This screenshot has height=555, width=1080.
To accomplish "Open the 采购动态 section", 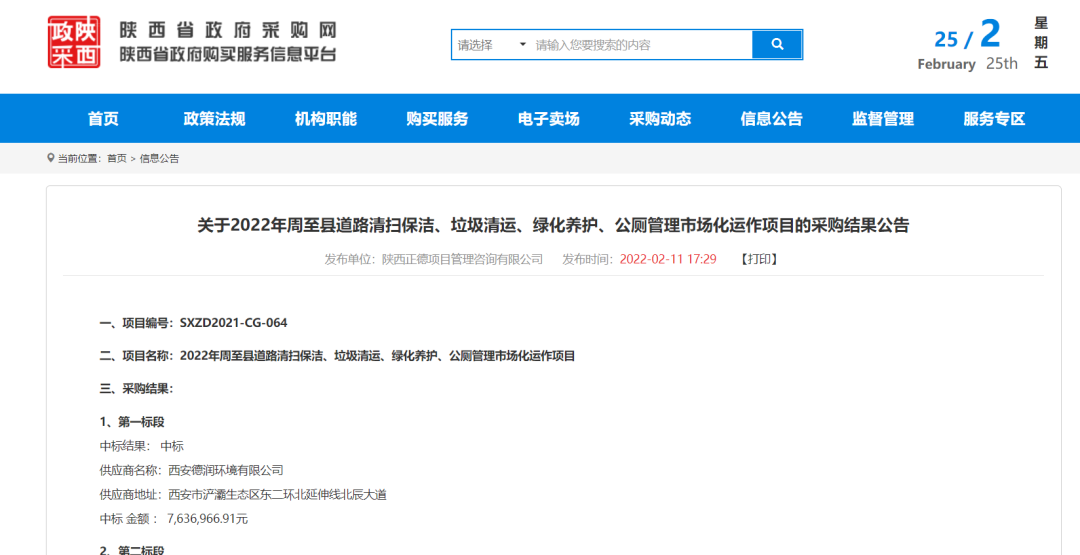I will [x=660, y=119].
